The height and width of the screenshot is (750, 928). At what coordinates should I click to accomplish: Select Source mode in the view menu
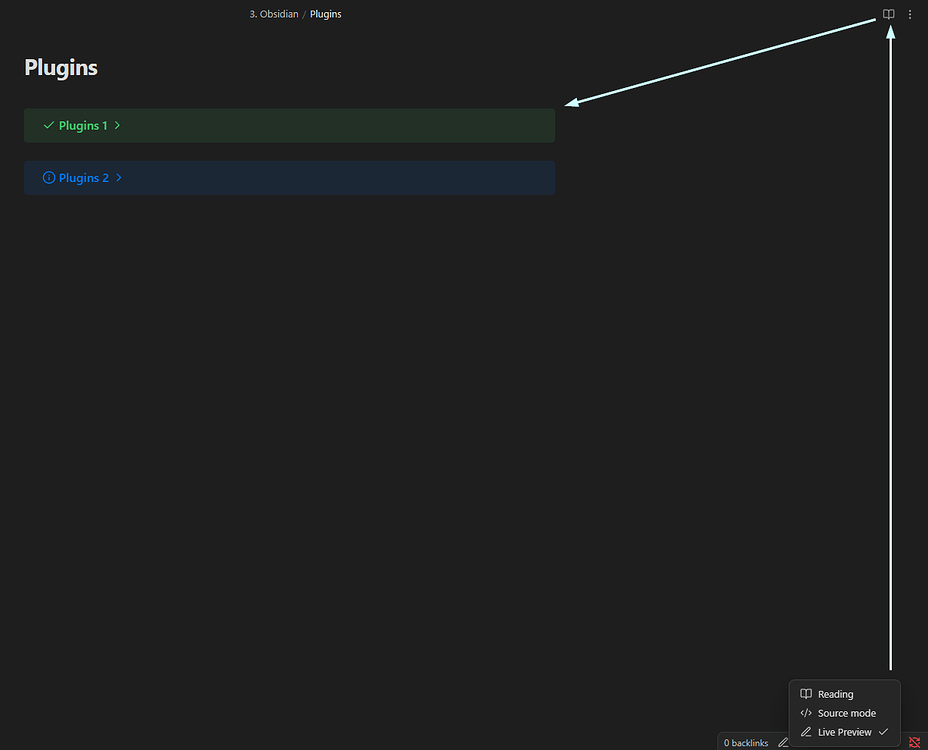[845, 713]
